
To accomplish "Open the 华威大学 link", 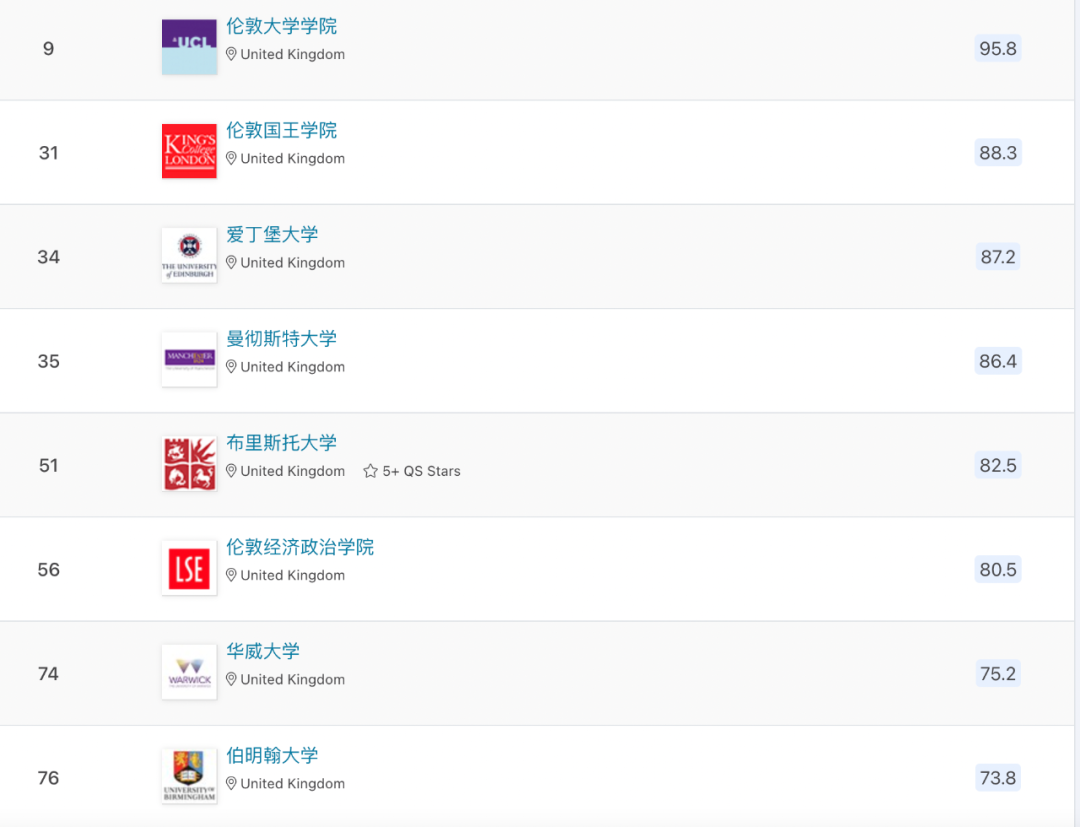I will (263, 651).
